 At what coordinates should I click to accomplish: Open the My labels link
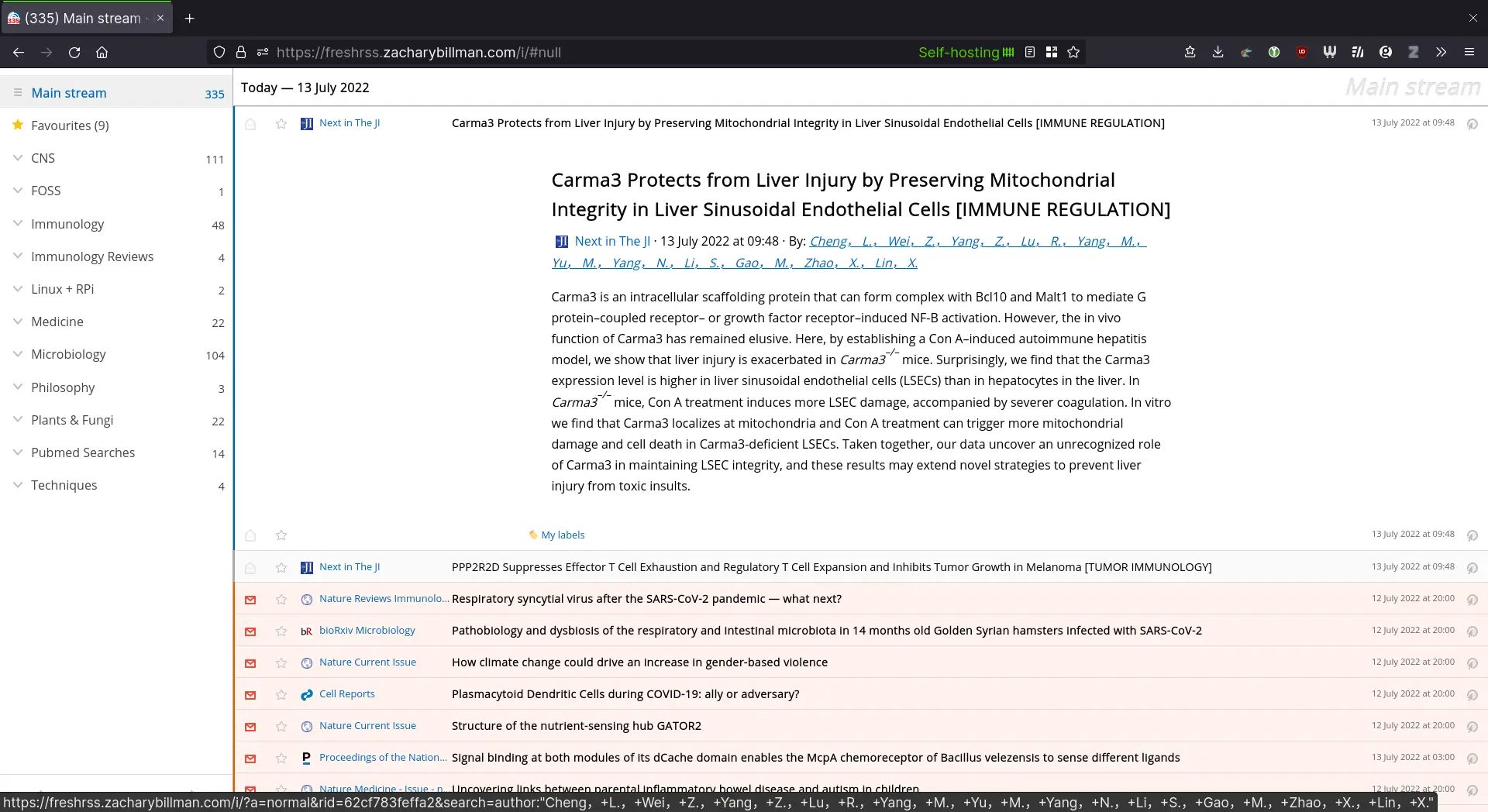(563, 535)
